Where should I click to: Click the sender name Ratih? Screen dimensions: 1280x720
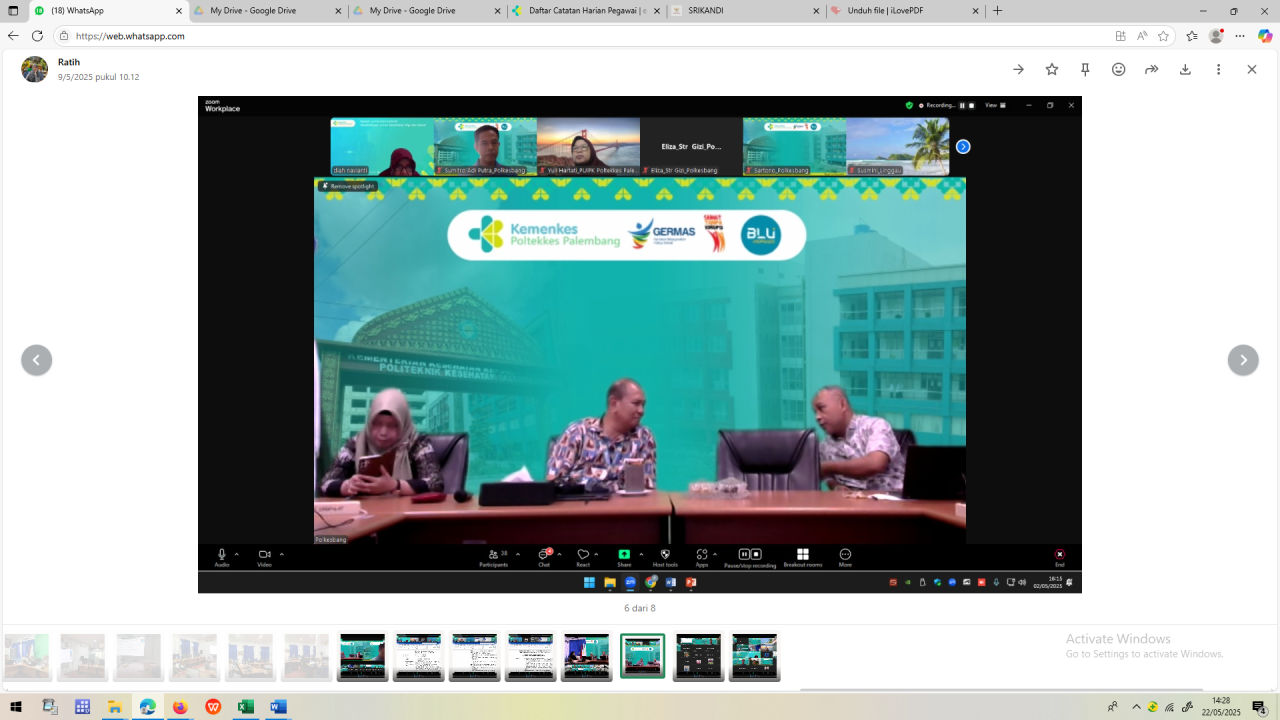click(69, 62)
